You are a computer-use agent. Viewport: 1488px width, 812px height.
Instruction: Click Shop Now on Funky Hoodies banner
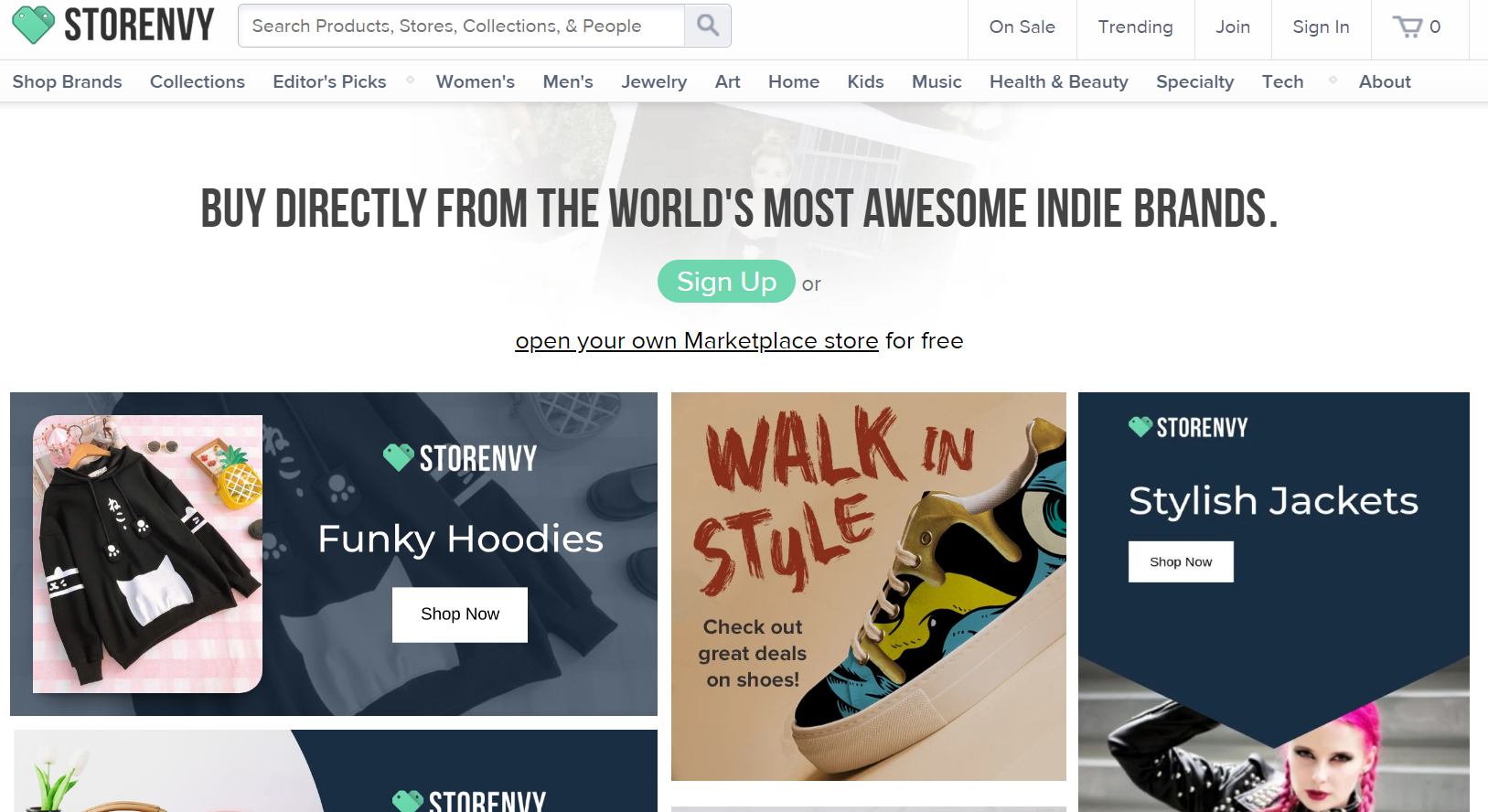click(460, 614)
